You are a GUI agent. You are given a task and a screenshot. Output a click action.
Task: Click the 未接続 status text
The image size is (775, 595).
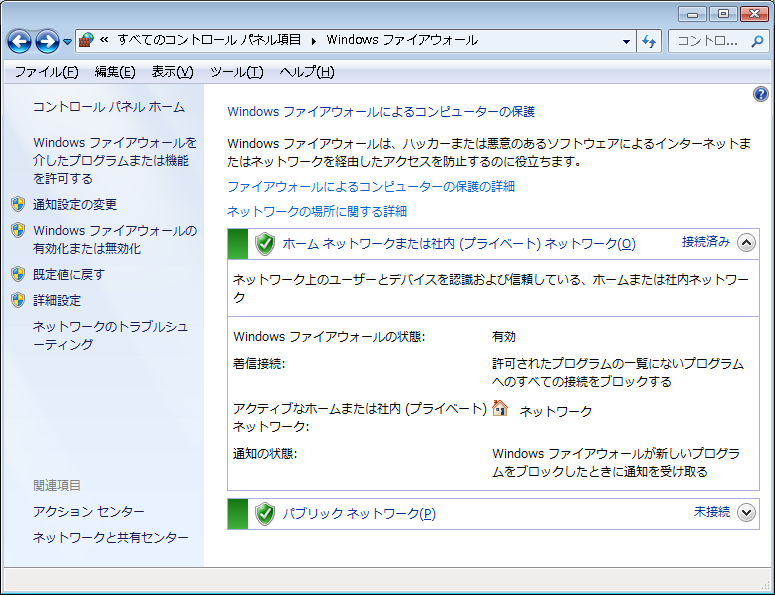tap(712, 512)
